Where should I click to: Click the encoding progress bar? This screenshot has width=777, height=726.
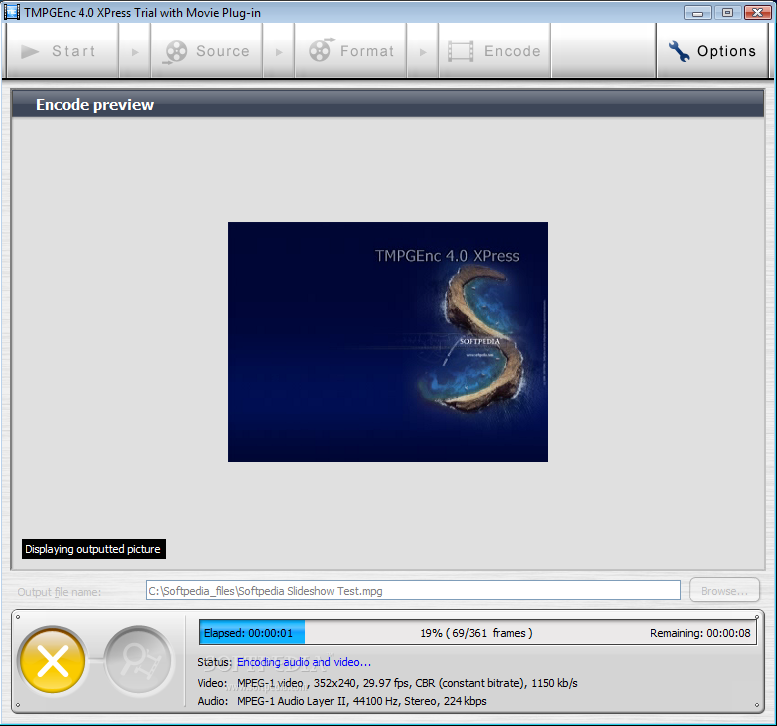[478, 632]
